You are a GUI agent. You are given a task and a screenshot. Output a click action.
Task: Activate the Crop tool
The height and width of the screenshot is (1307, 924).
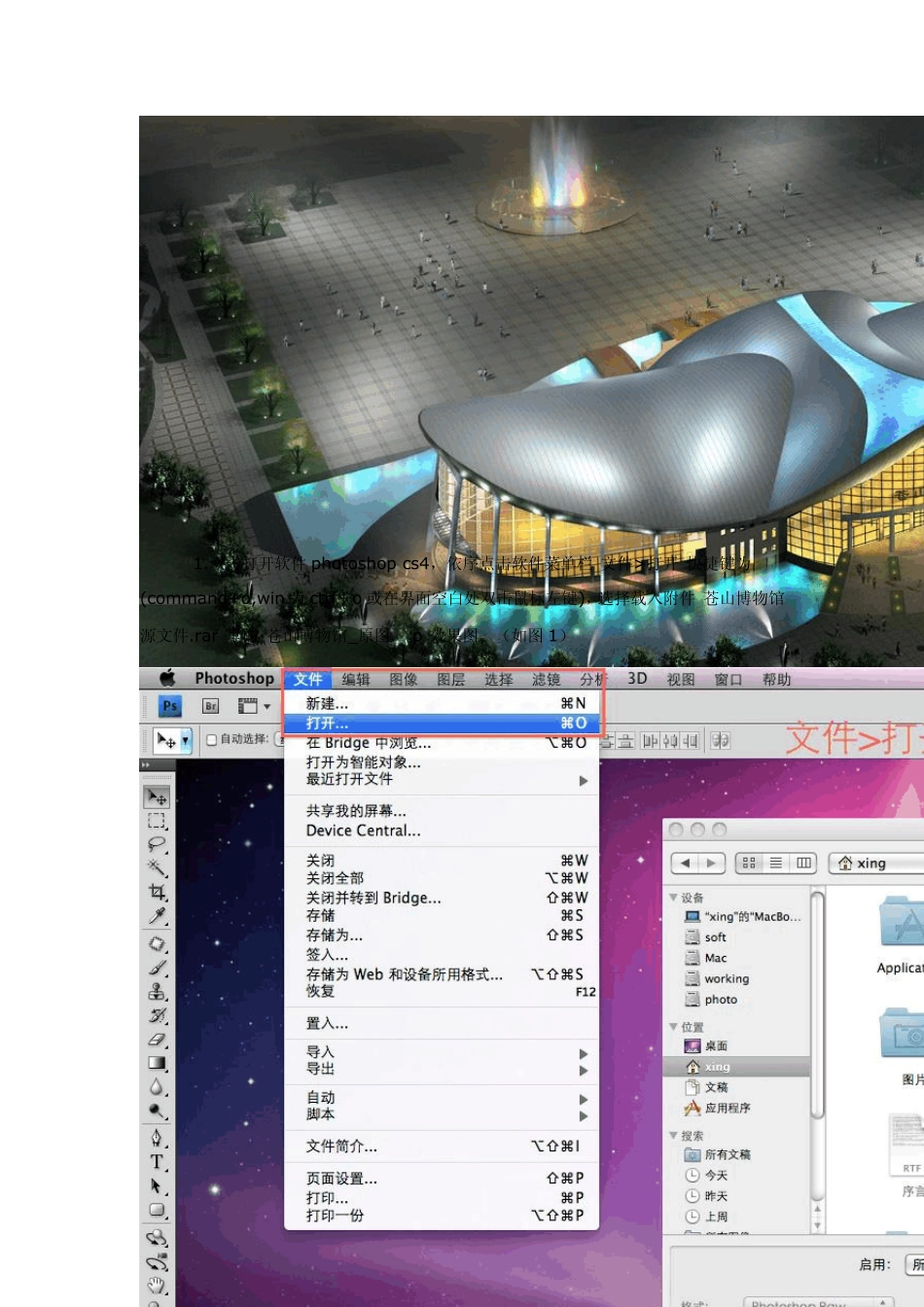click(x=157, y=892)
